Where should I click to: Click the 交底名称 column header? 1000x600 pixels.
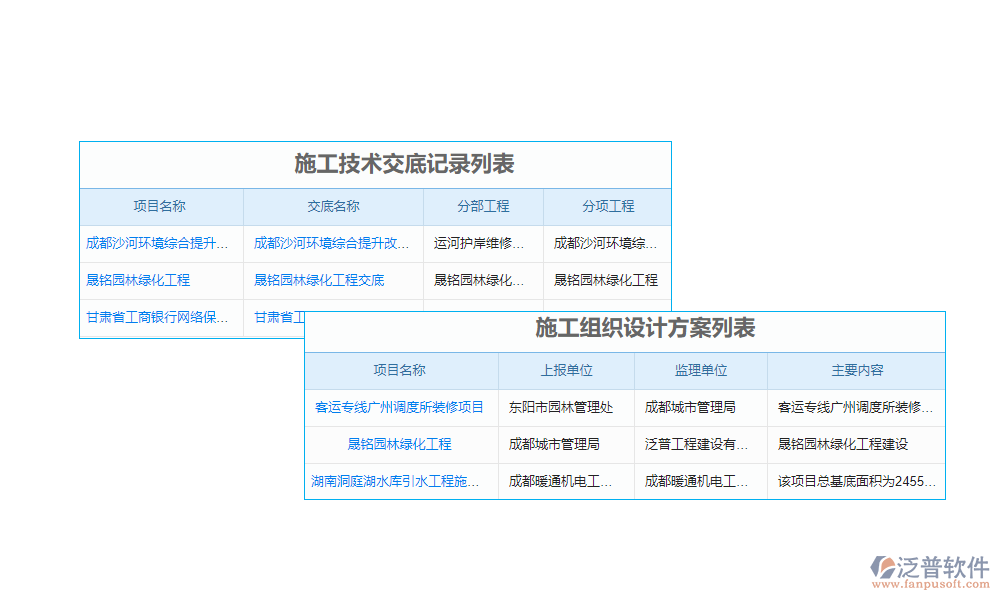(x=334, y=206)
